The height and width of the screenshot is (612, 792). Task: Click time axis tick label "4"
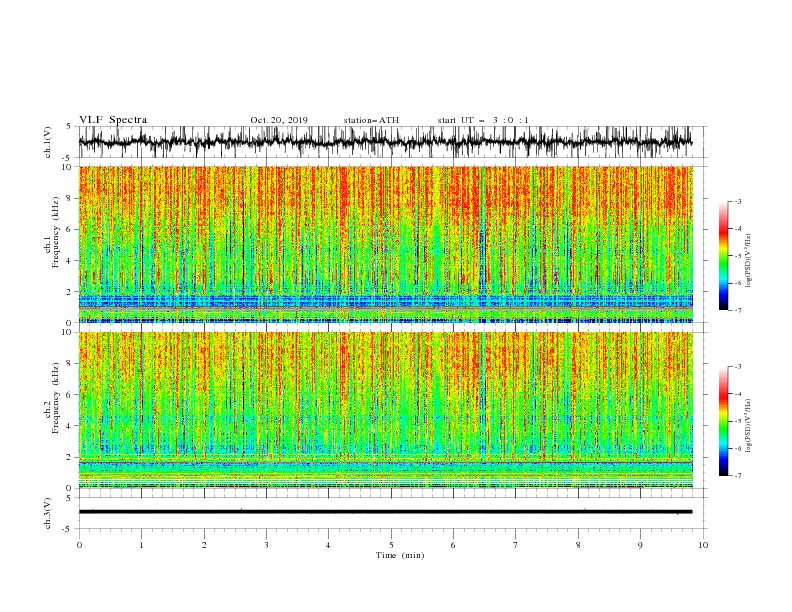pos(328,545)
